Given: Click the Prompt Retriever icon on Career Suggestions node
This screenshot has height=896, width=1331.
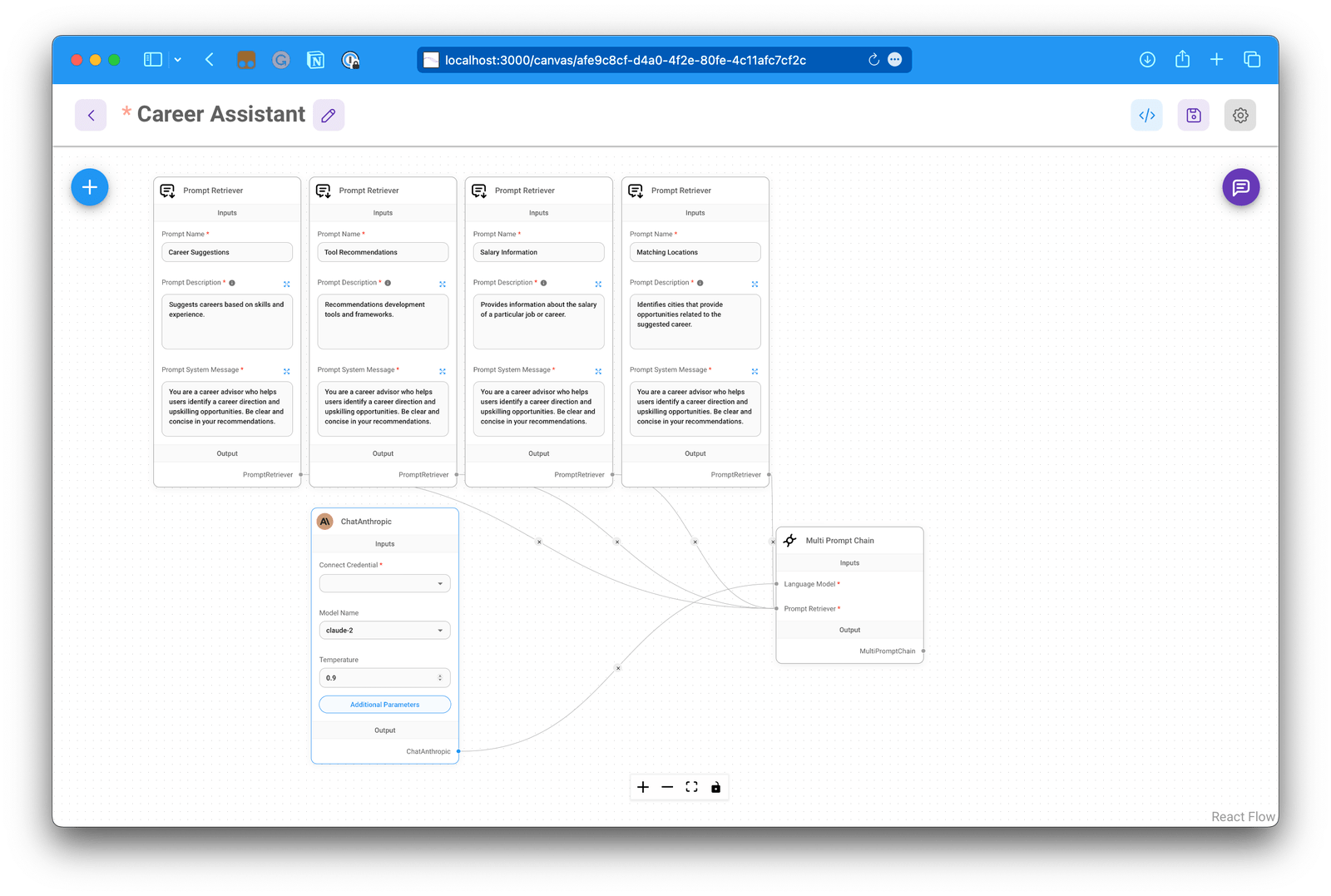Looking at the screenshot, I should point(167,190).
